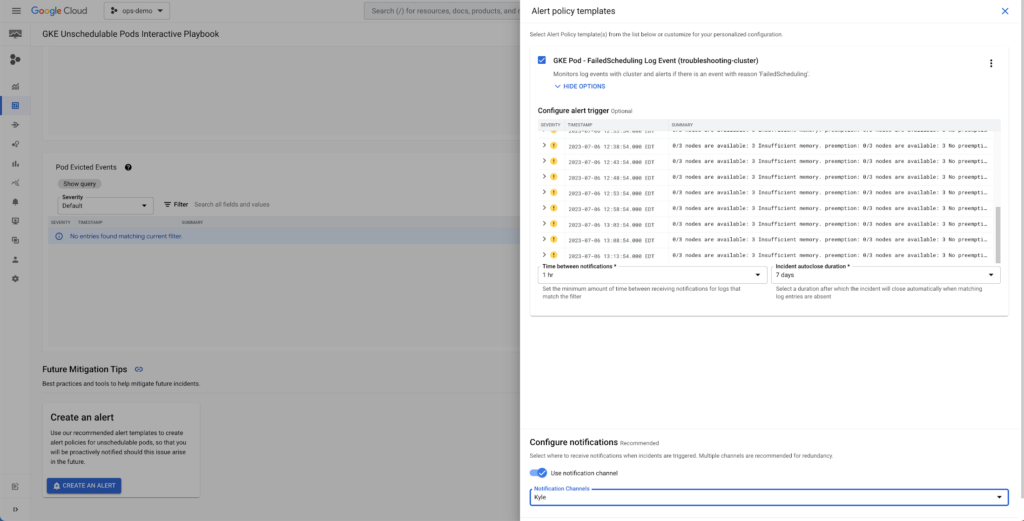Expand the 12:38:54 log entry
1024x521 pixels.
coord(543,145)
